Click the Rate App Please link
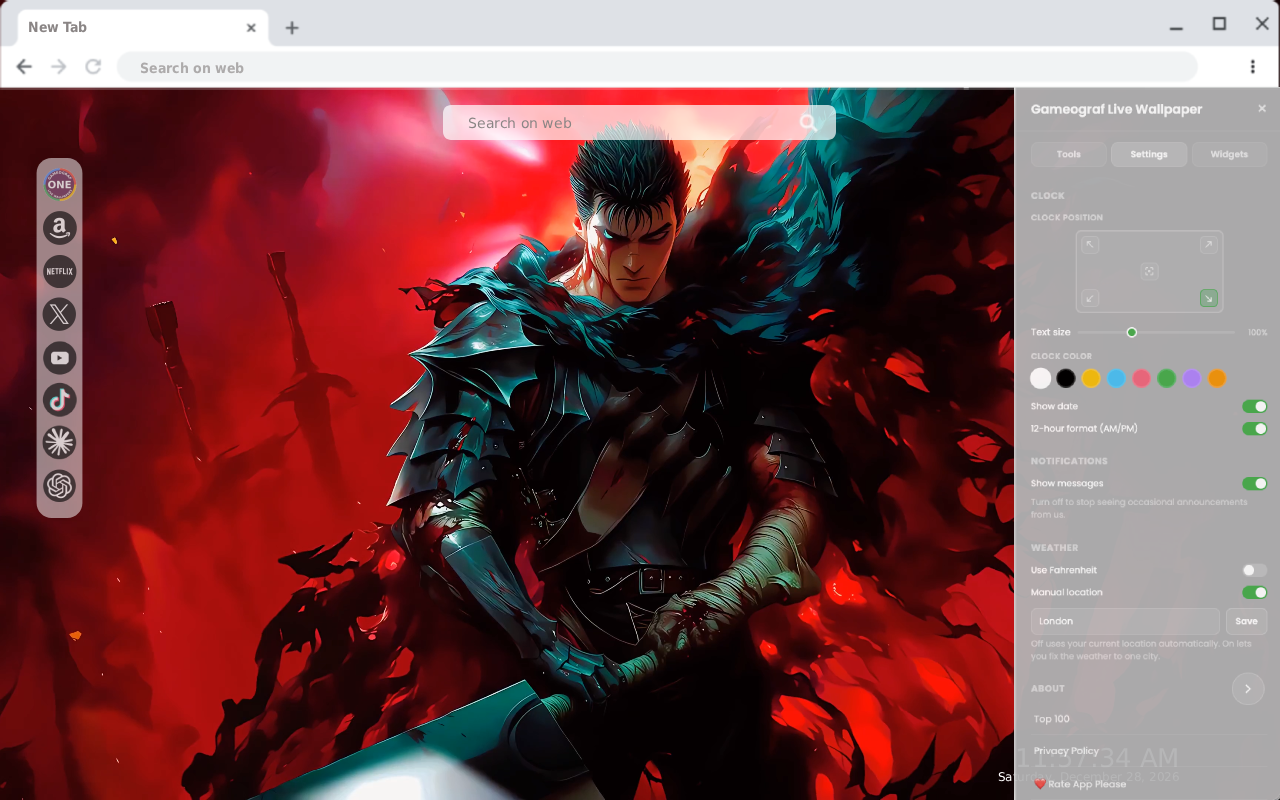The height and width of the screenshot is (800, 1280). (x=1080, y=784)
